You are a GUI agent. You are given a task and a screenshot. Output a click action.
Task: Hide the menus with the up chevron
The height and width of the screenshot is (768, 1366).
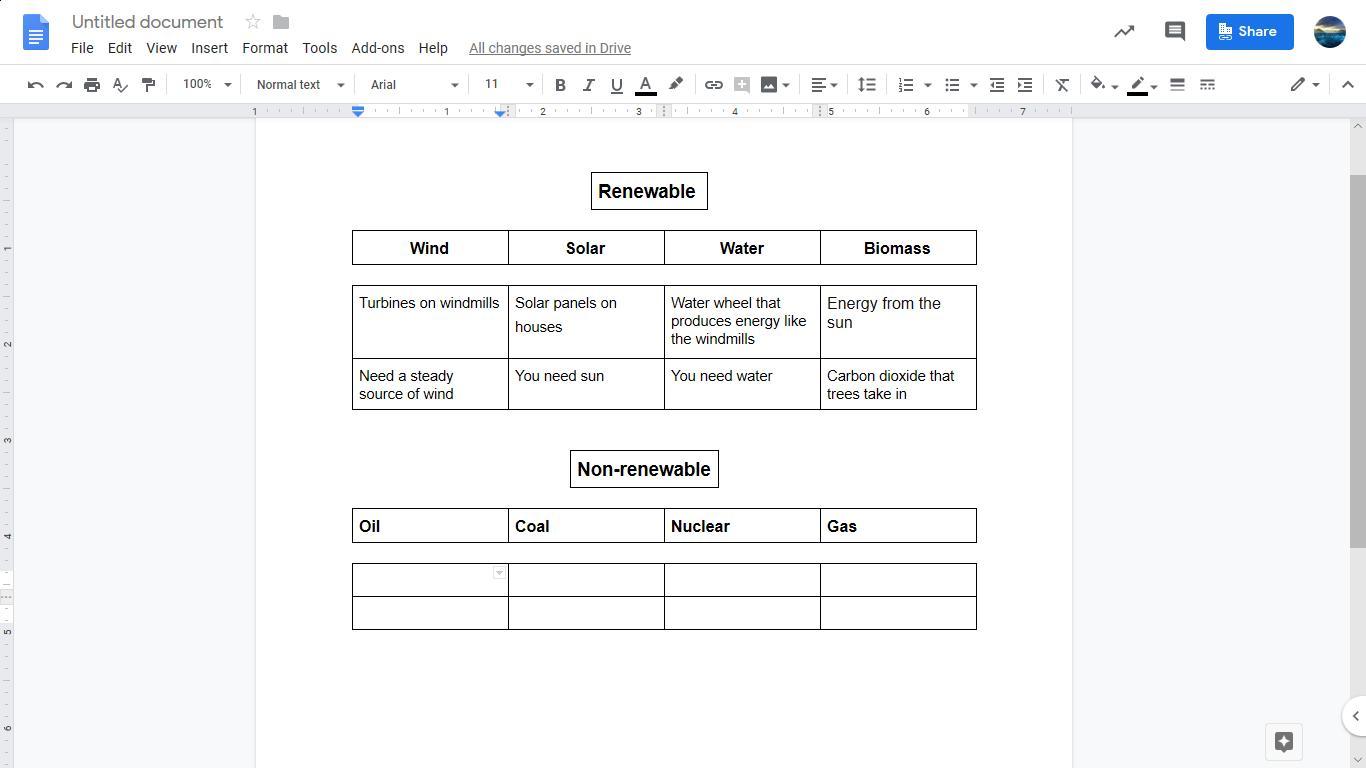pos(1347,85)
